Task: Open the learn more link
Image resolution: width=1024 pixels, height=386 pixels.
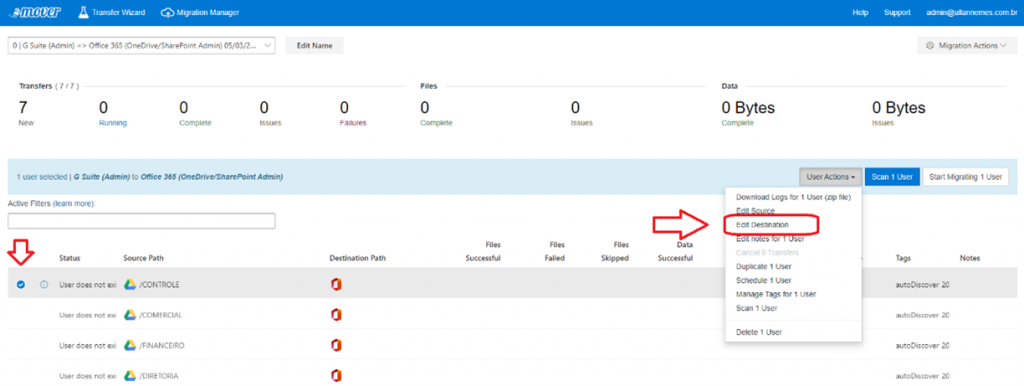Action: [73, 204]
